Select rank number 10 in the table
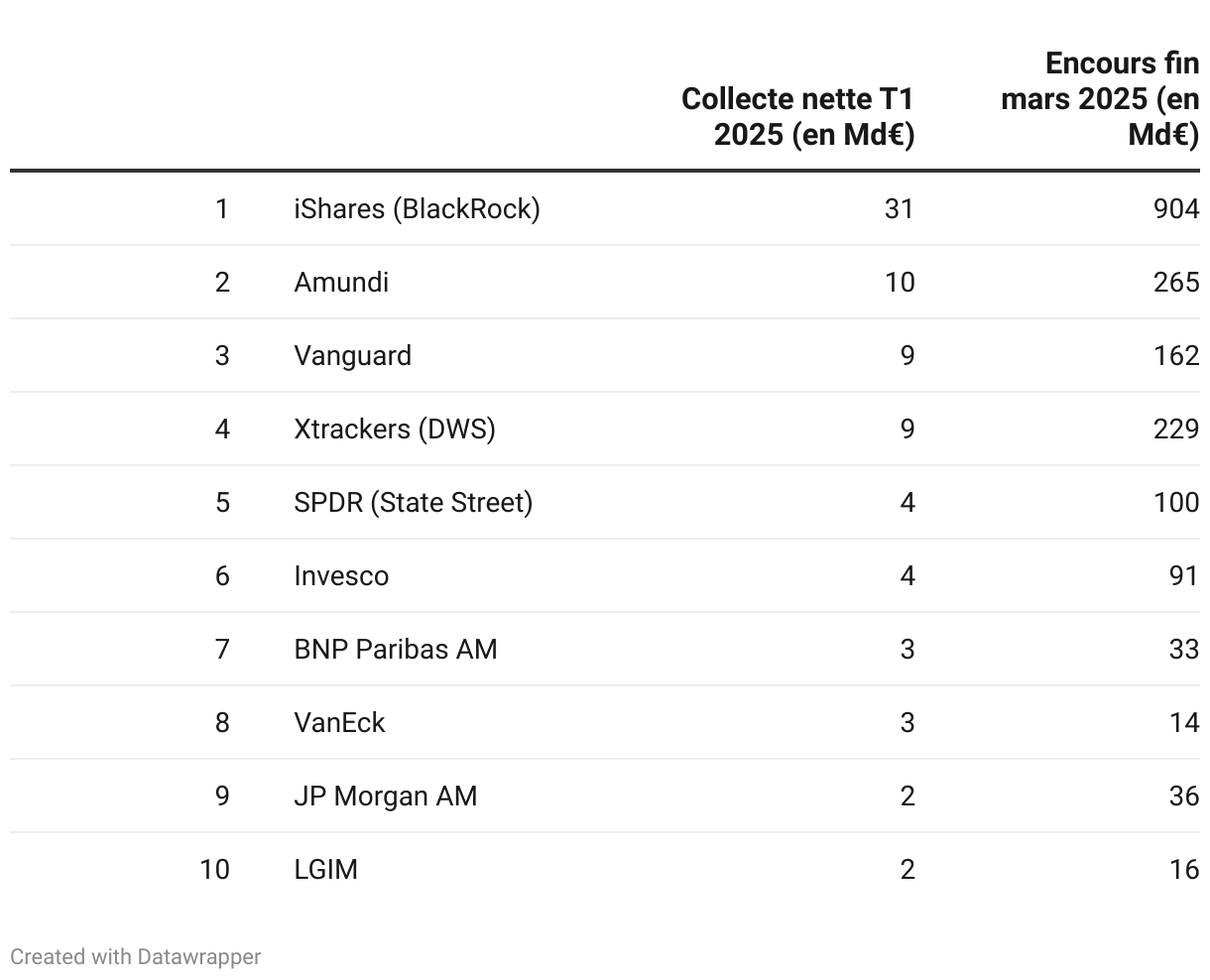 (x=214, y=870)
